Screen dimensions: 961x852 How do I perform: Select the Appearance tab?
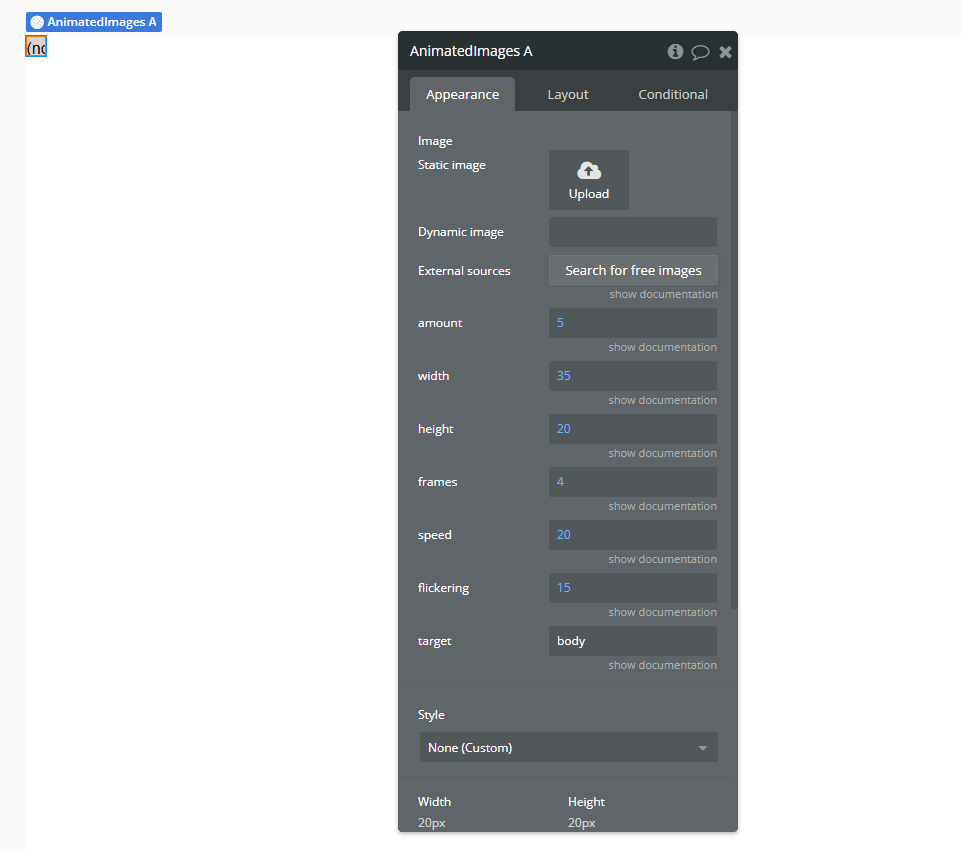(462, 93)
